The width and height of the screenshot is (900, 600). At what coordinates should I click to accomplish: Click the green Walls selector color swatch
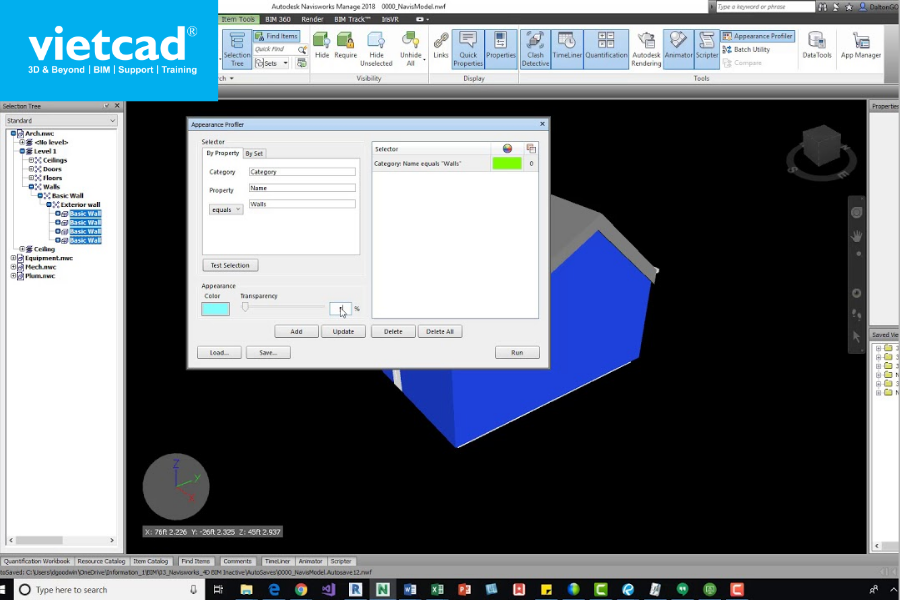pyautogui.click(x=507, y=164)
